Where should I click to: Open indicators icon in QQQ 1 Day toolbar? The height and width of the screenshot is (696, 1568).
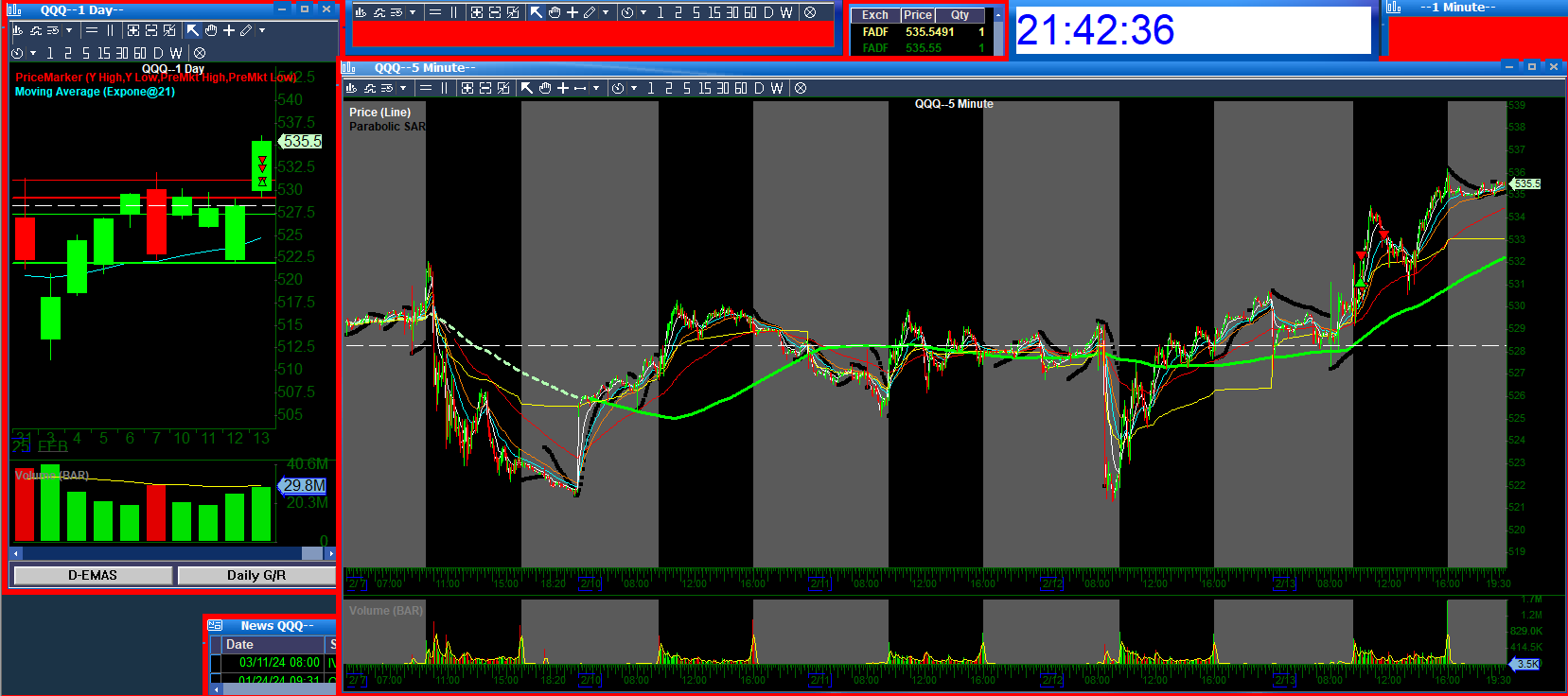36,30
